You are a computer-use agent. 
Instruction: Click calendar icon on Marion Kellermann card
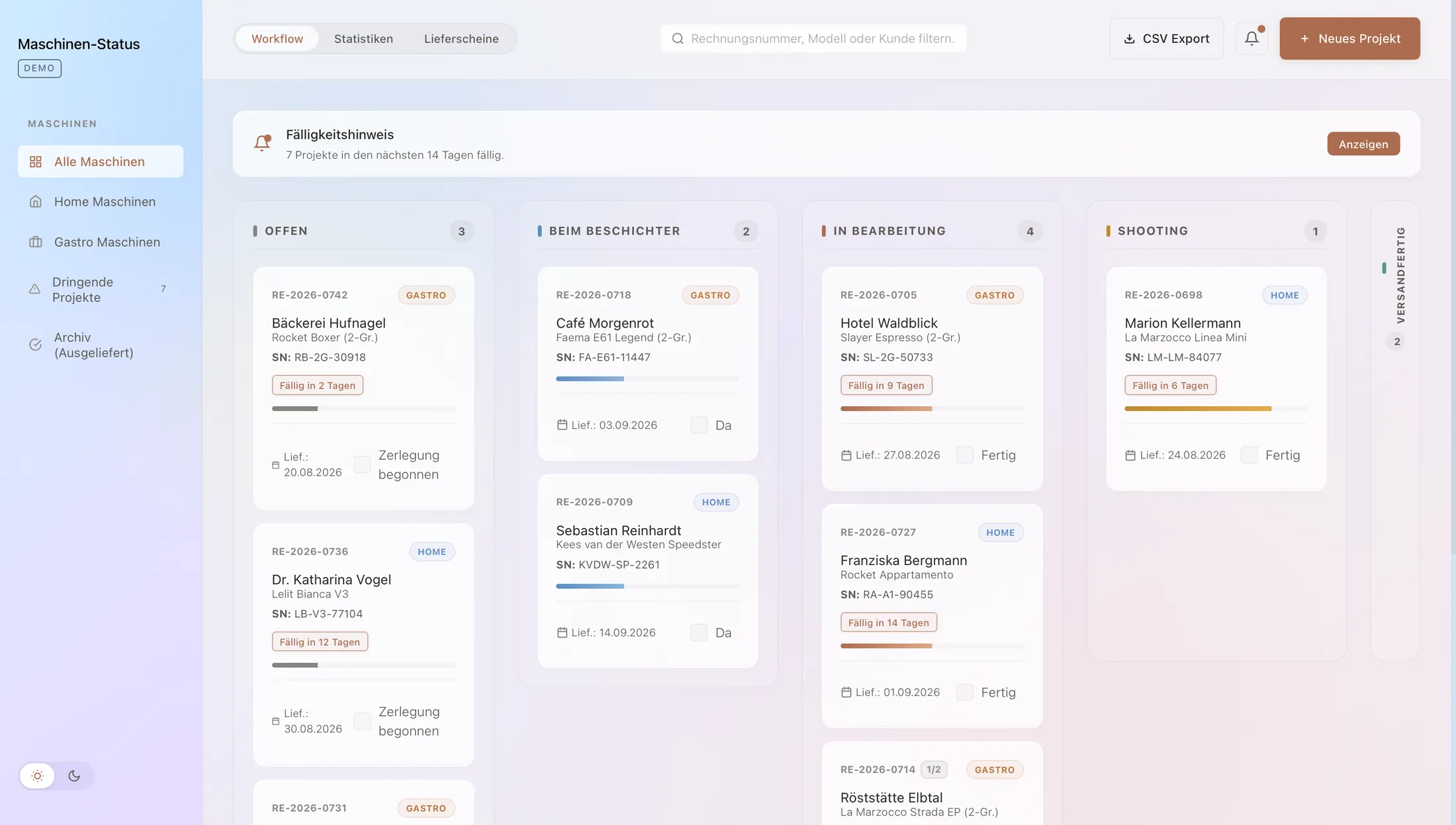pos(1130,455)
